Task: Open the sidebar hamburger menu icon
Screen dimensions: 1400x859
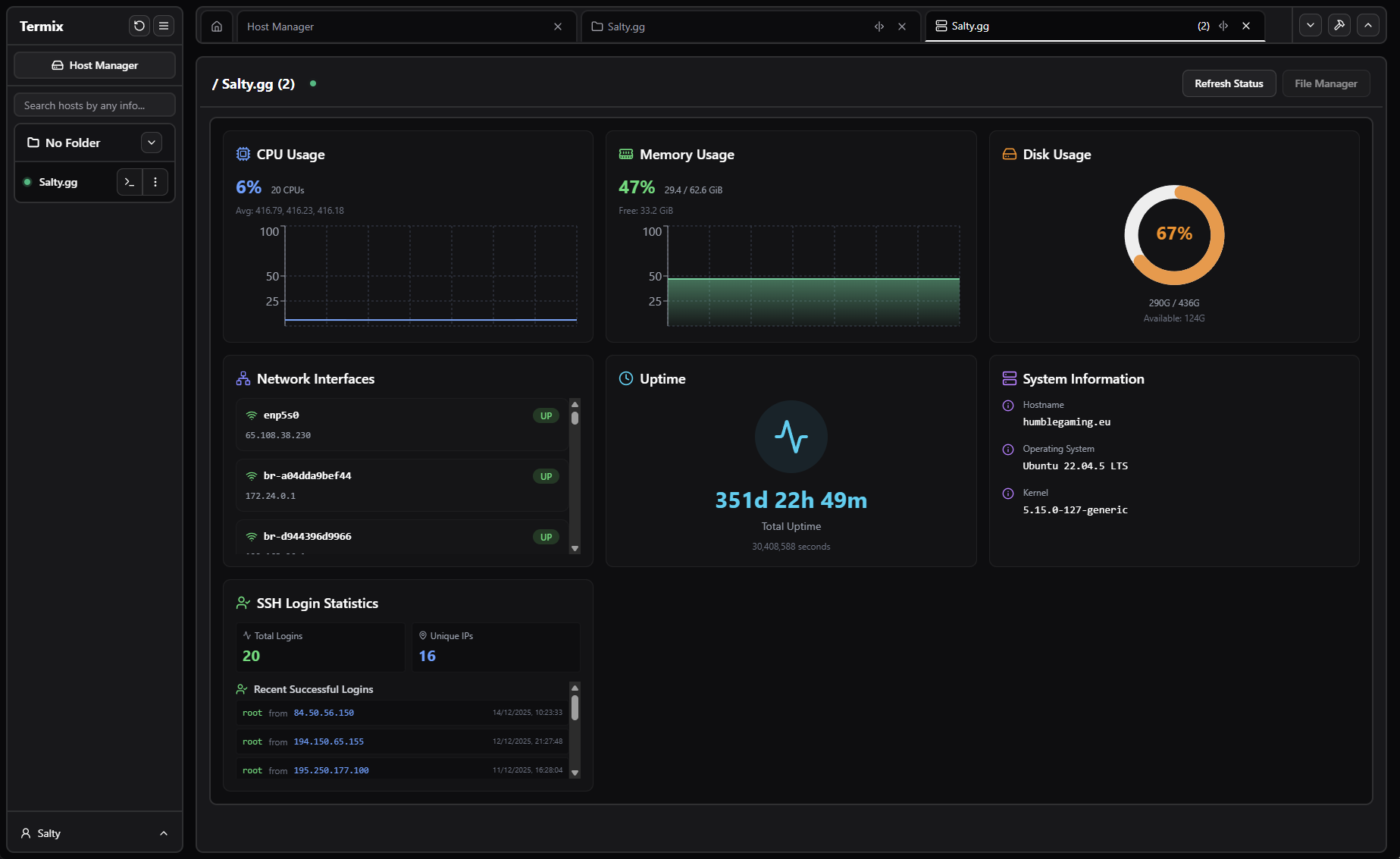Action: click(x=164, y=26)
